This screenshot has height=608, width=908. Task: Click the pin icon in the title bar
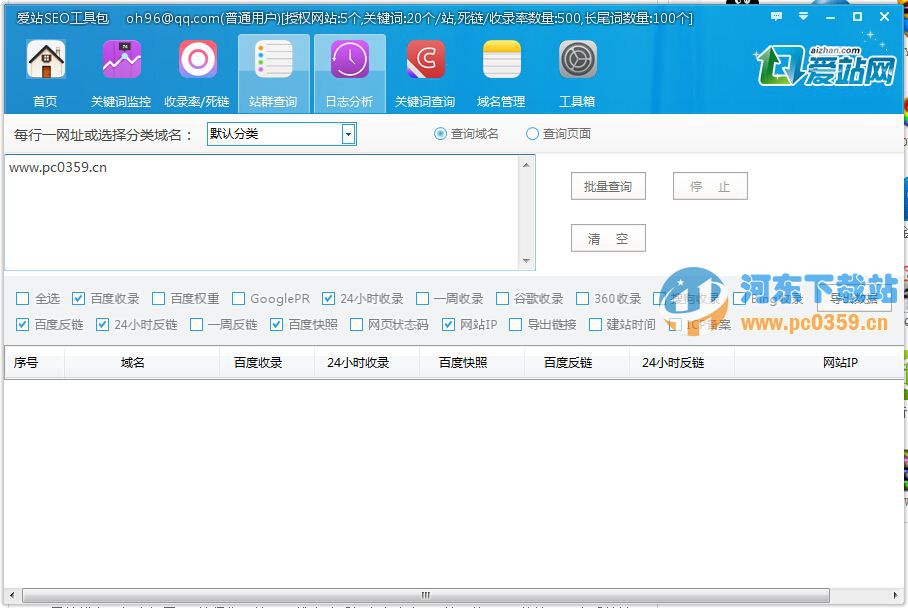802,16
